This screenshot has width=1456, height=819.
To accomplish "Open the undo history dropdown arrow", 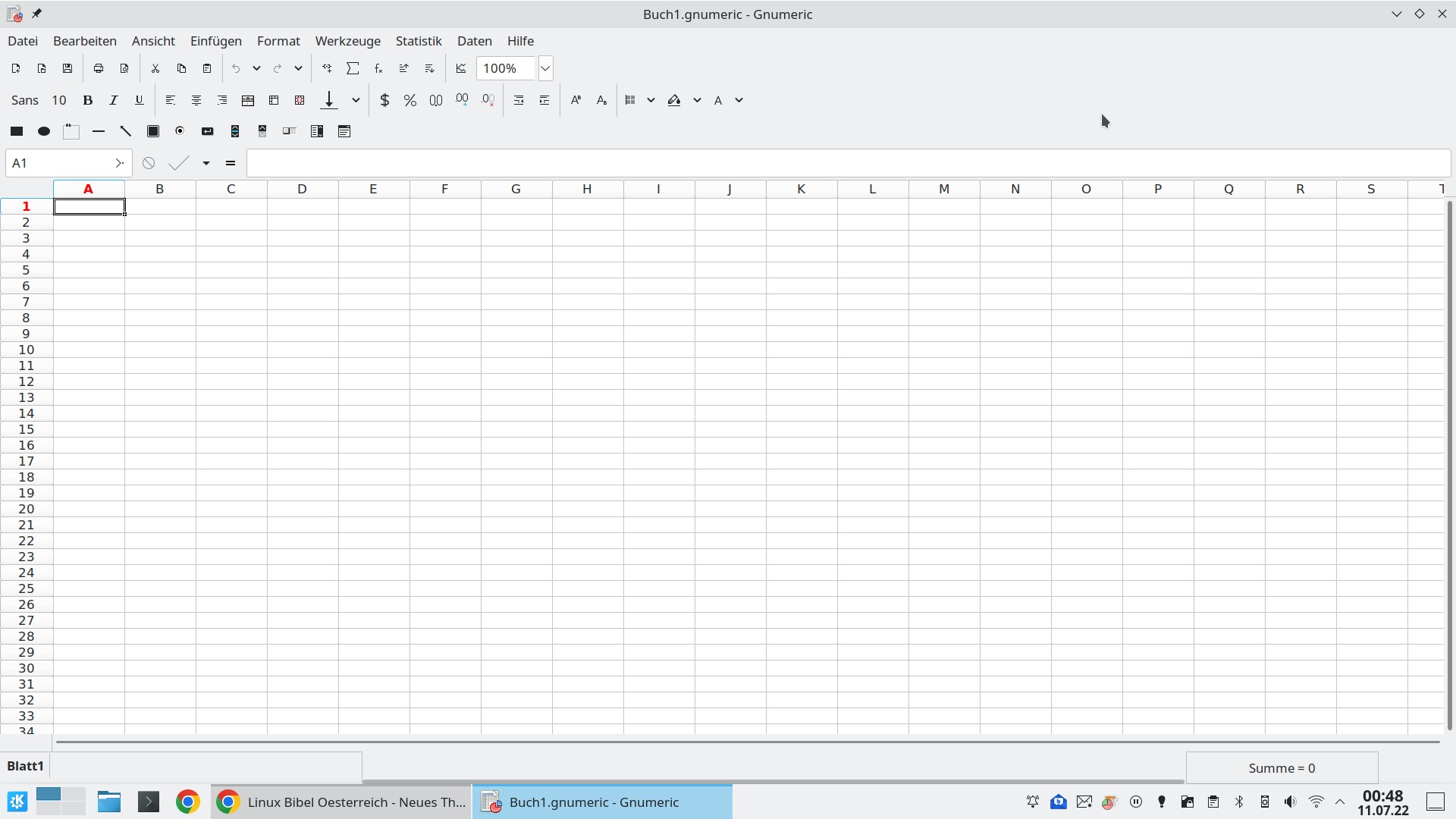I will pos(257,68).
